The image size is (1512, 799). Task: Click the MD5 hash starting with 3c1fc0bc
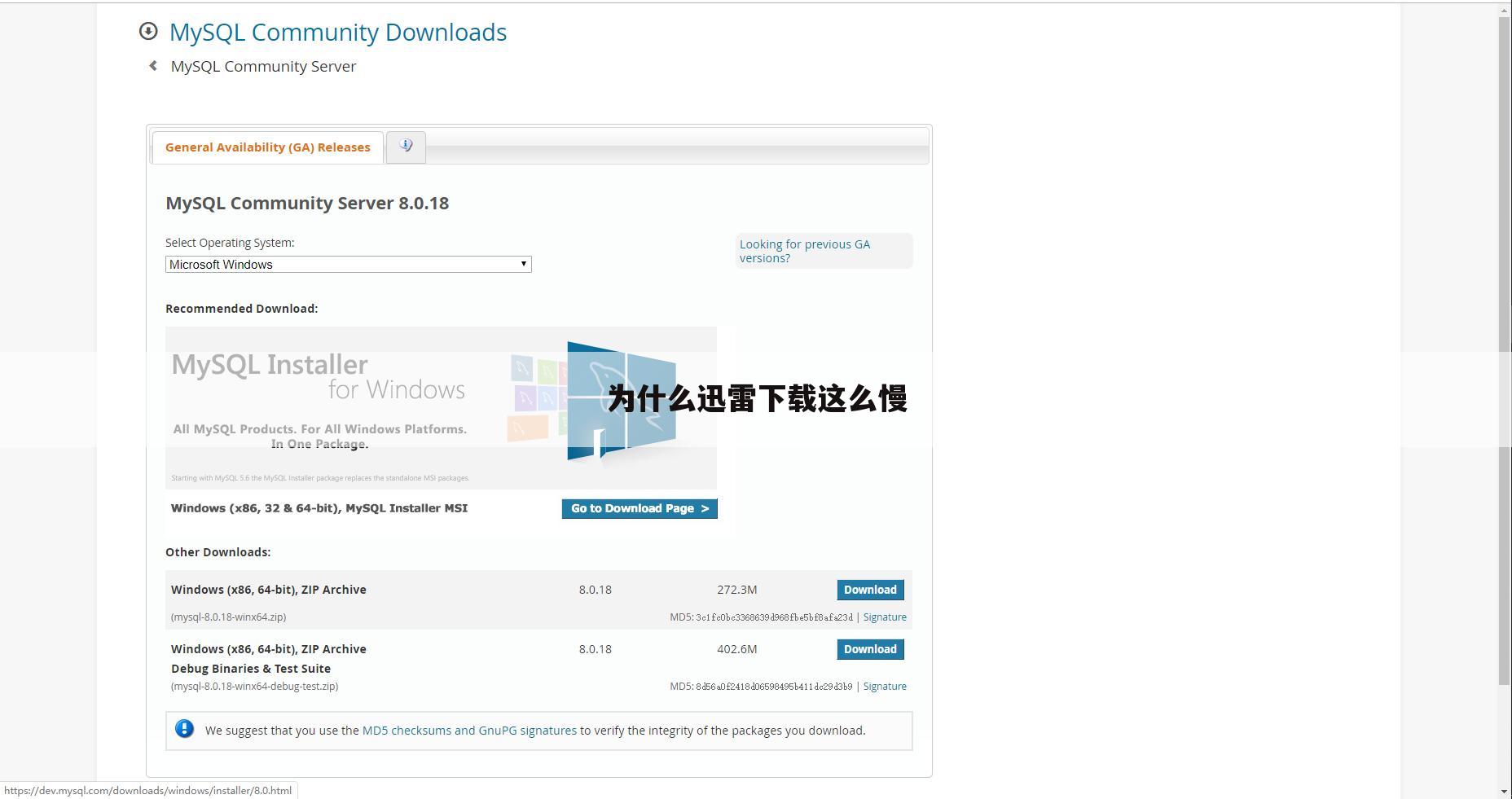pos(774,617)
